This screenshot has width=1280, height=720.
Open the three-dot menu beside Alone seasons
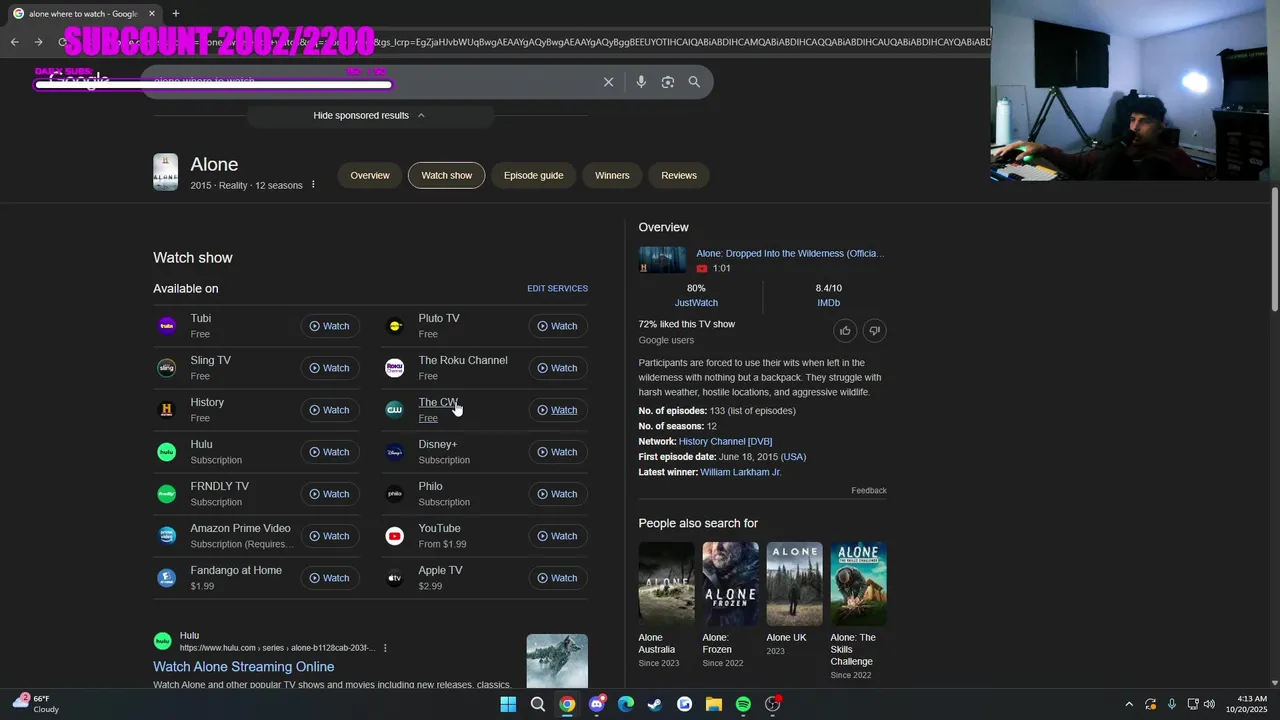click(313, 185)
